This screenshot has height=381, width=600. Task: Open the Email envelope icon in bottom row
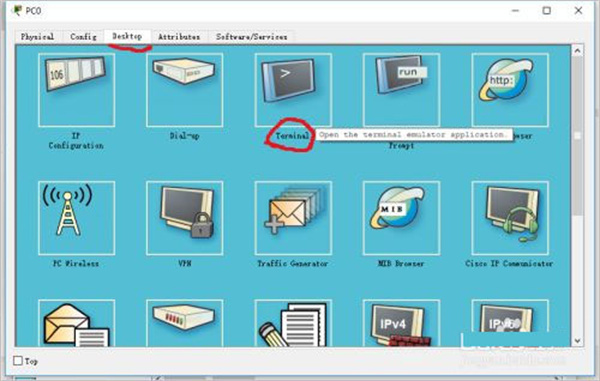click(x=77, y=324)
